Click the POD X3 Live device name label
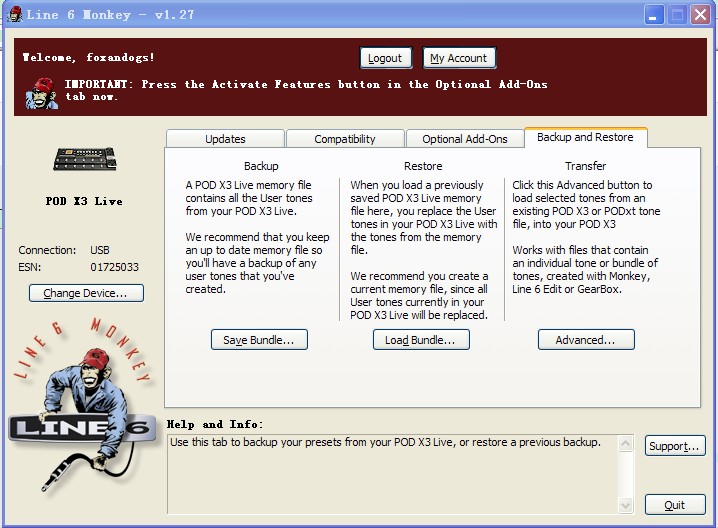The image size is (718, 528). (x=84, y=201)
